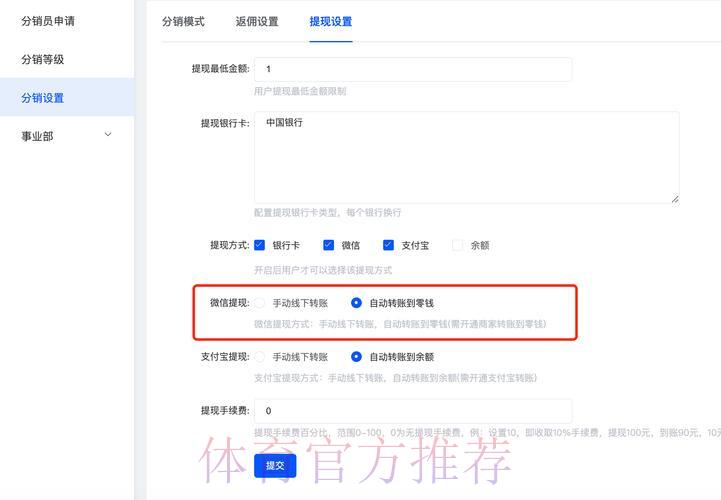This screenshot has width=721, height=500.
Task: Switch to the 分销模式 tab
Action: coord(183,21)
